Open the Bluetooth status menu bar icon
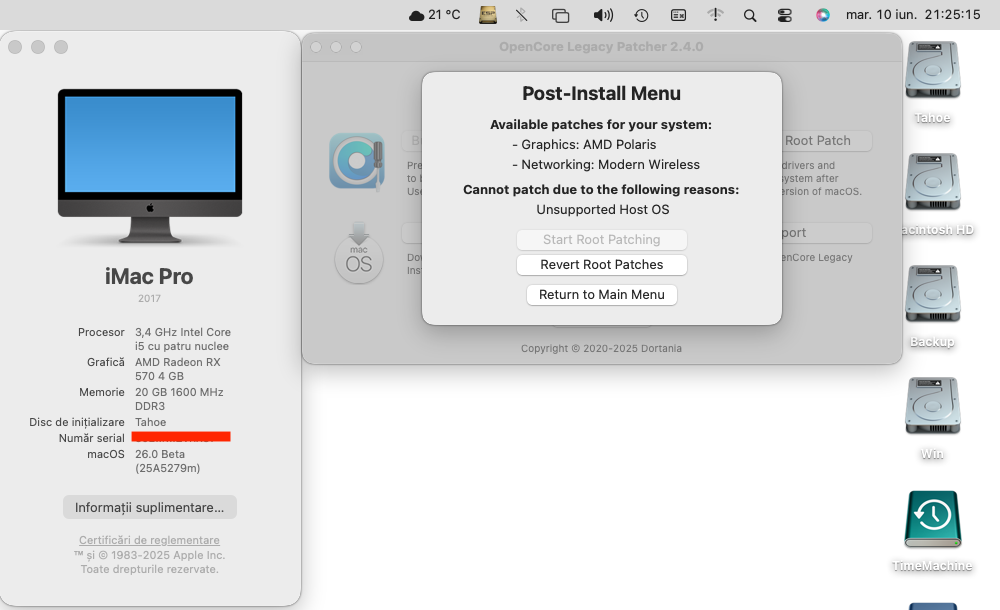 [522, 15]
